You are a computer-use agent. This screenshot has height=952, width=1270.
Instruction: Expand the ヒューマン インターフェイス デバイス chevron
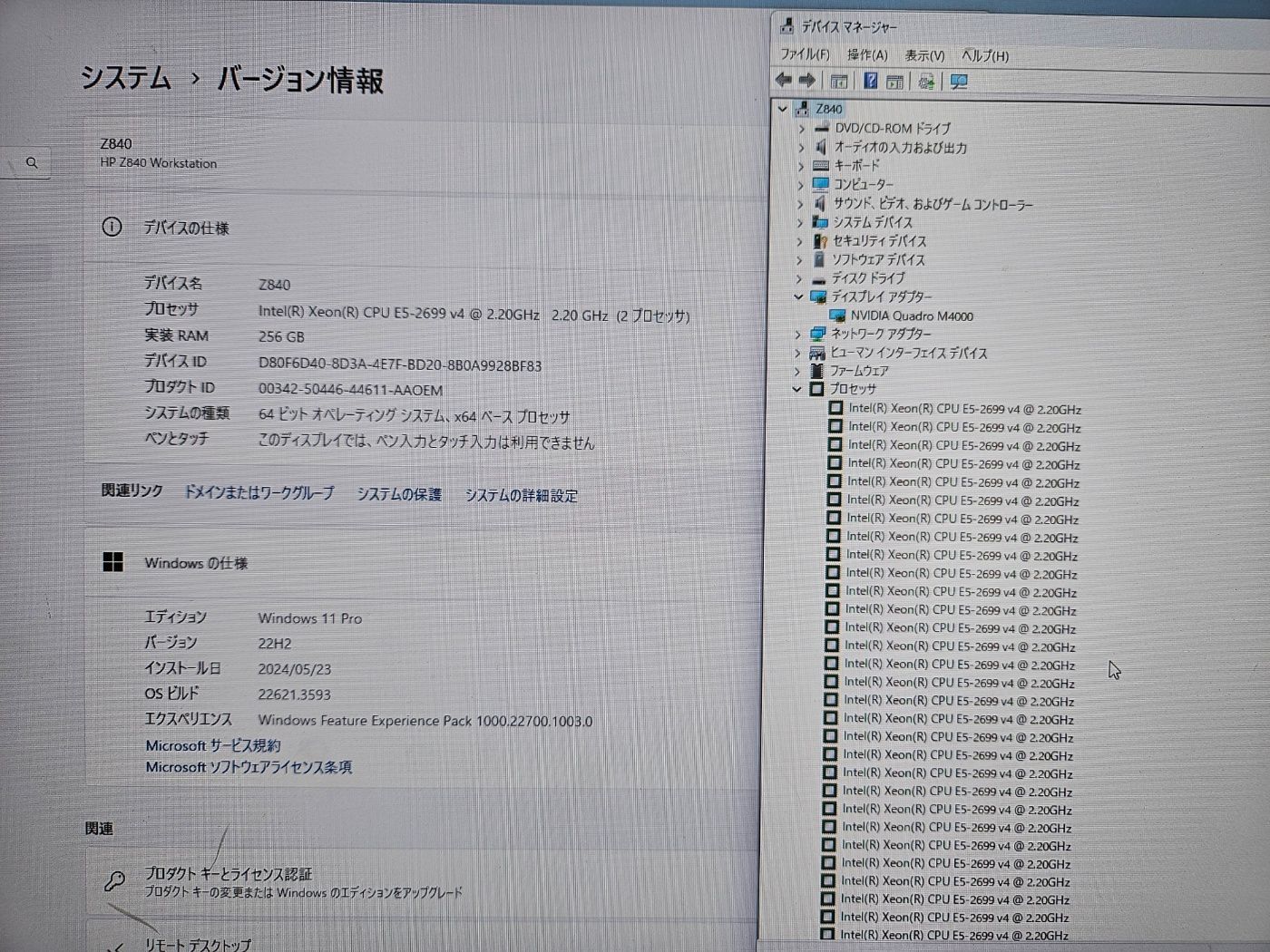797,353
